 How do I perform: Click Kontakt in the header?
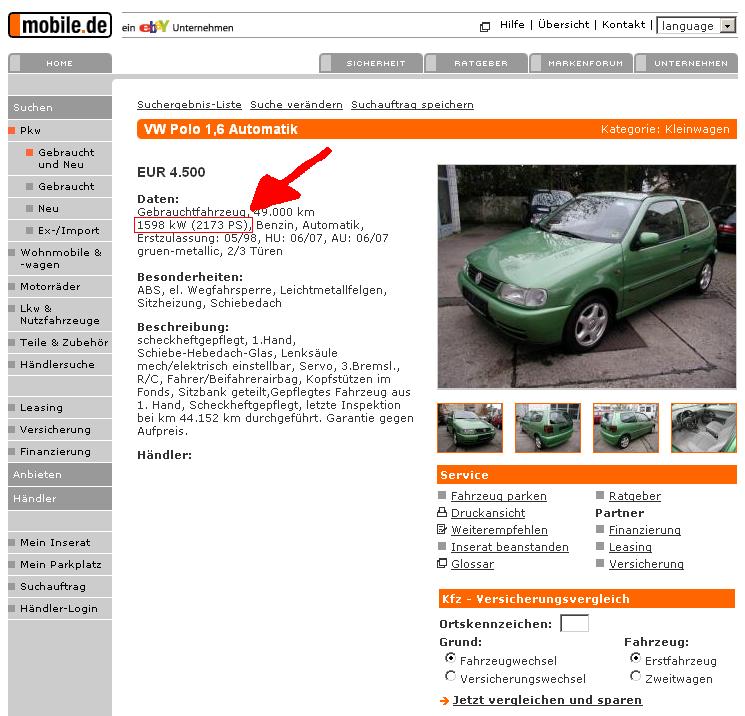click(623, 25)
